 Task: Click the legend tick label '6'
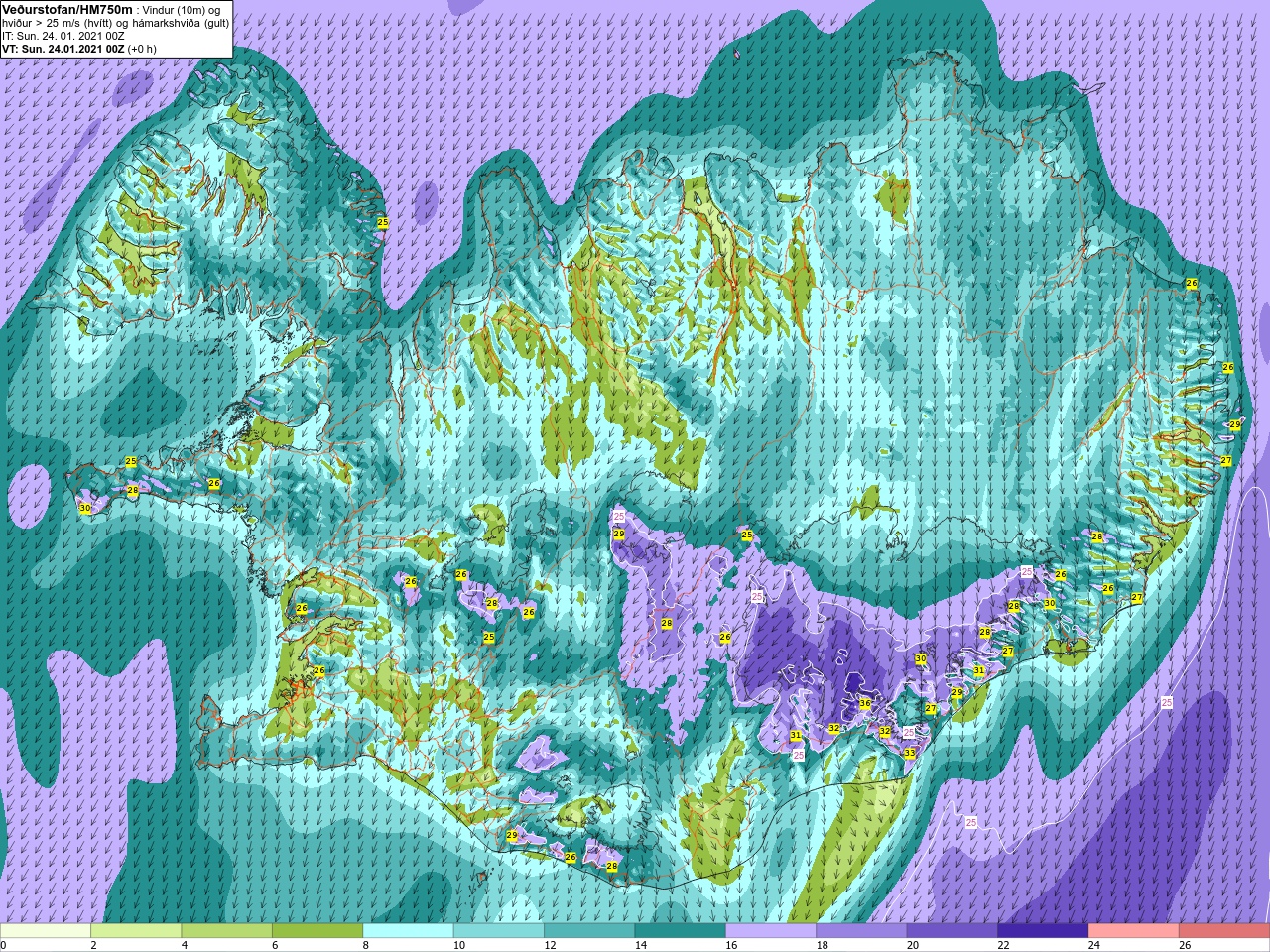click(x=273, y=945)
